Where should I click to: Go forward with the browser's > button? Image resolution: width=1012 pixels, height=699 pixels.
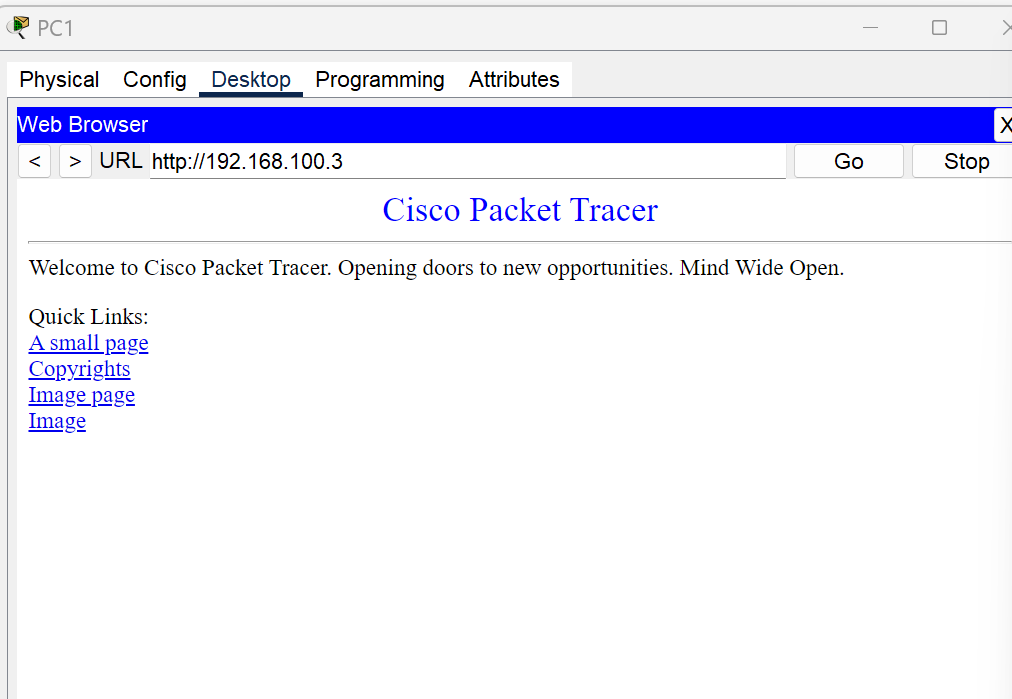pos(75,161)
